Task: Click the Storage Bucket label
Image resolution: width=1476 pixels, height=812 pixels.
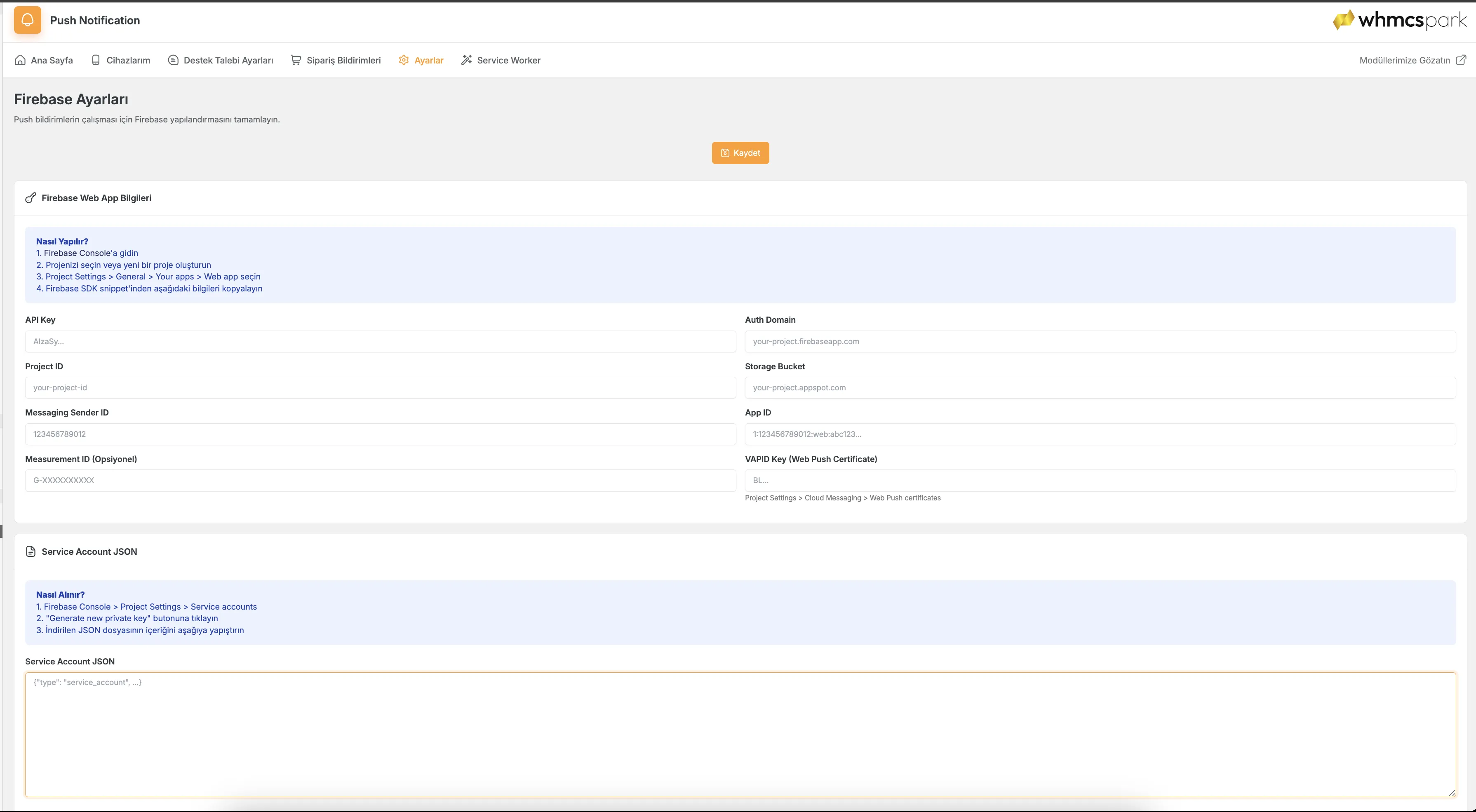Action: 775,366
